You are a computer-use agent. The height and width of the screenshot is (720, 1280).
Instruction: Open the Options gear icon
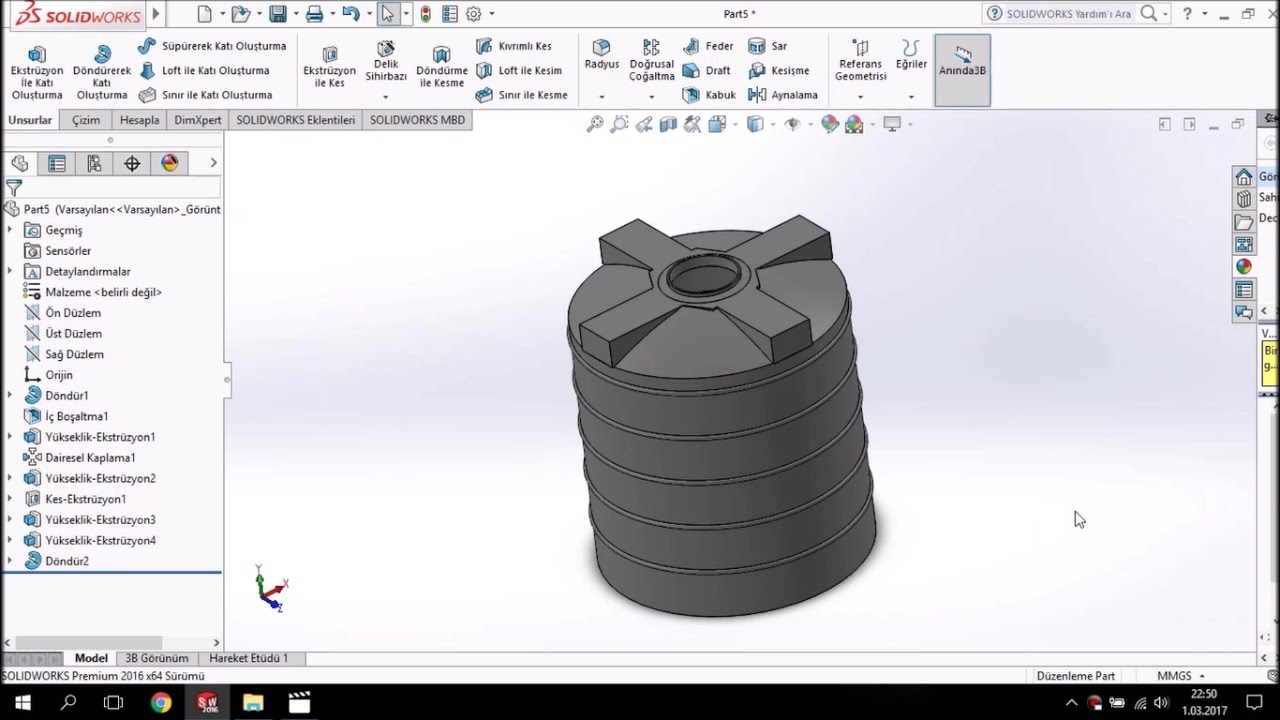coord(473,14)
